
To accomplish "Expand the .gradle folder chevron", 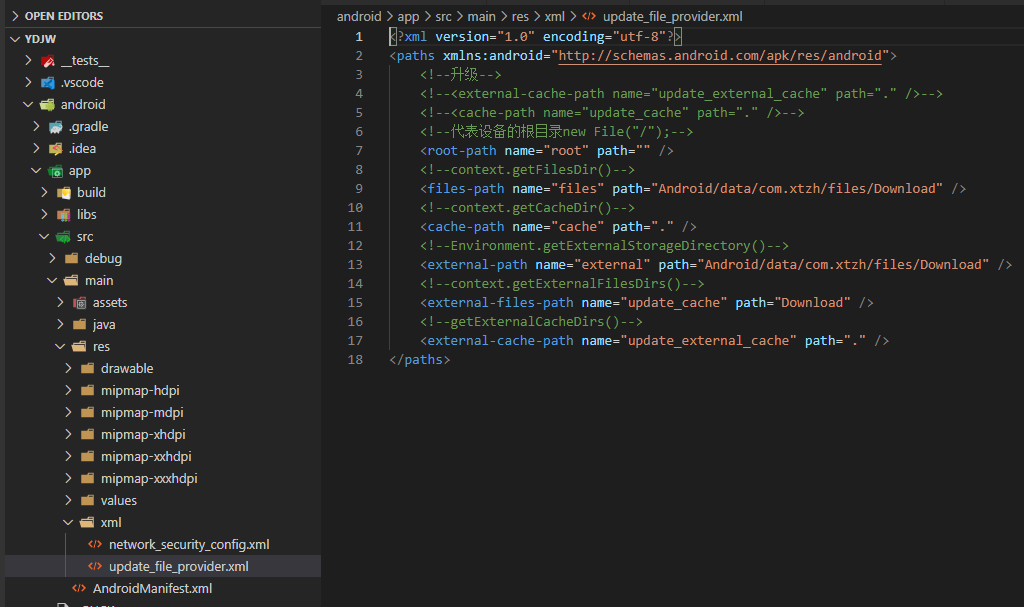I will pos(37,126).
